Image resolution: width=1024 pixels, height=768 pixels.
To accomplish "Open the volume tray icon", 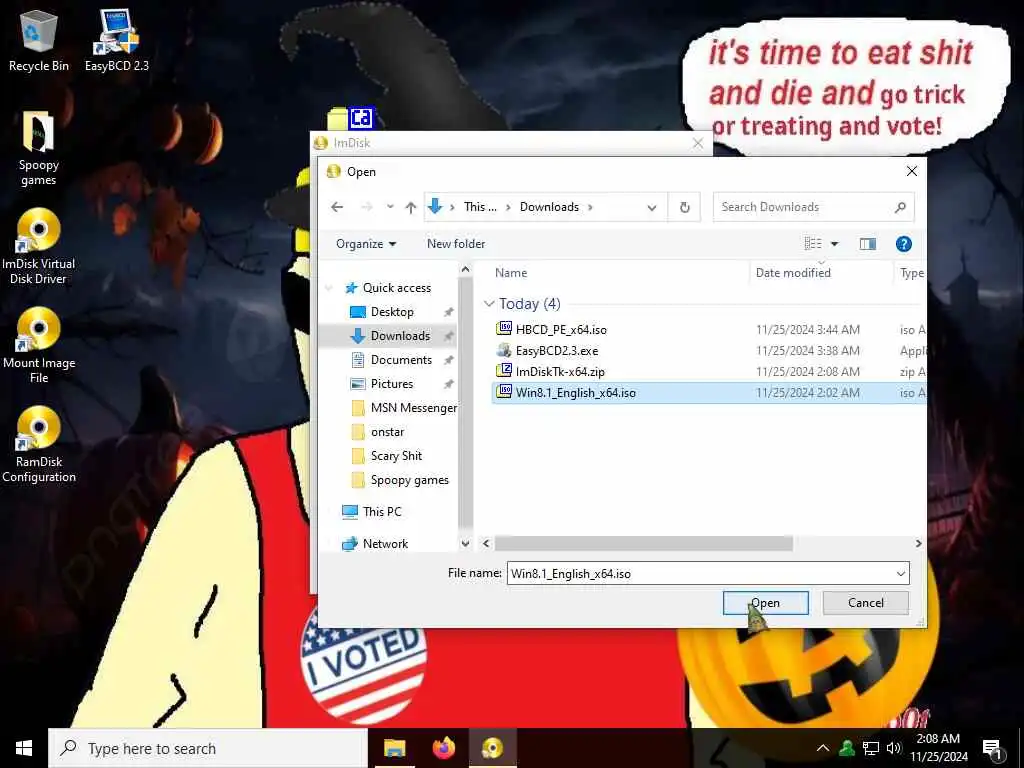I will point(893,748).
